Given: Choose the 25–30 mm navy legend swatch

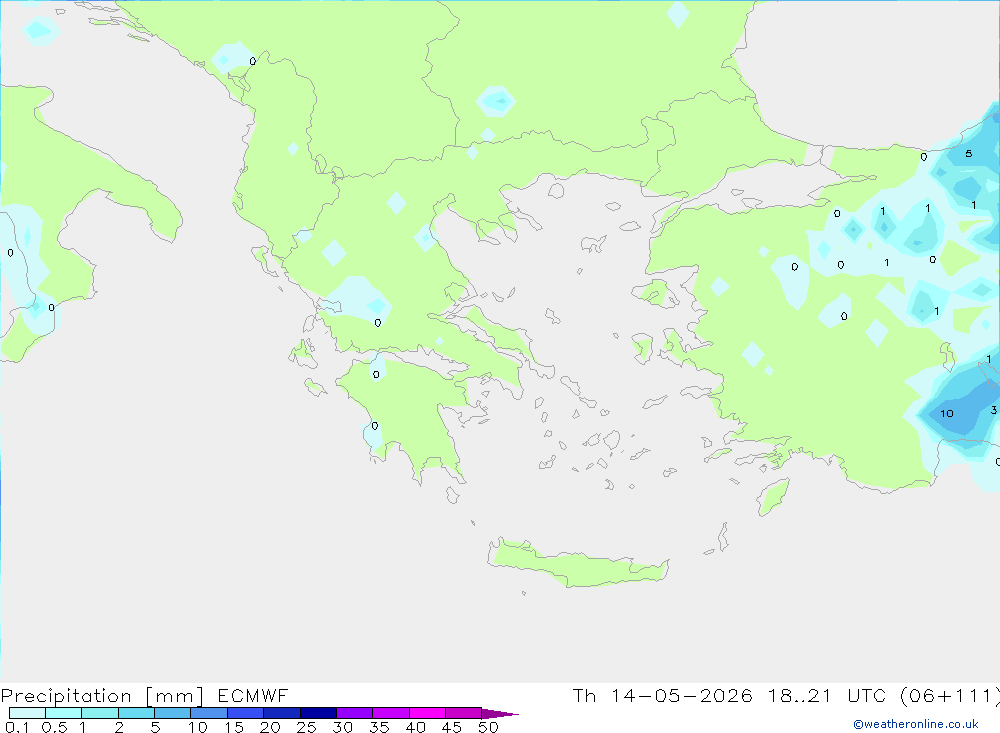Looking at the screenshot, I should 318,713.
